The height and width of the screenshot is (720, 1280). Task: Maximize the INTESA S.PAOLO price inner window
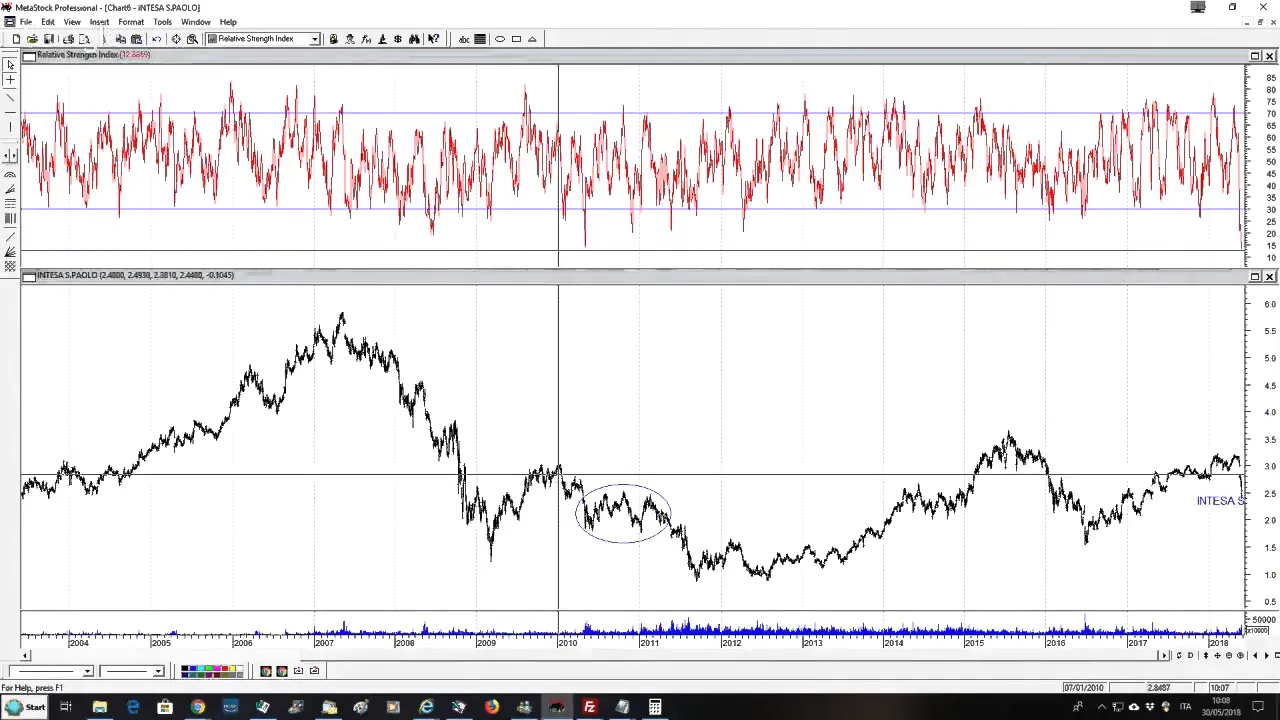(1255, 276)
